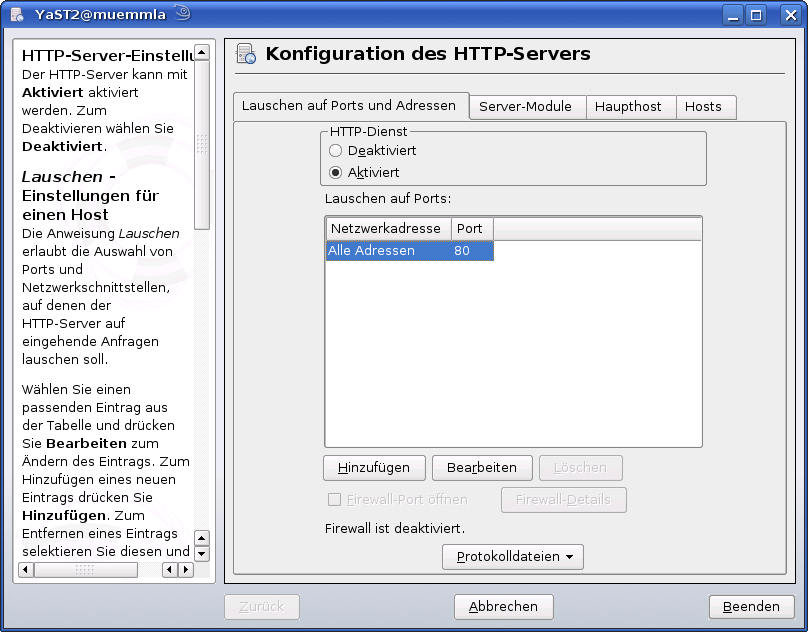Maximize the YaST2 window

tap(757, 14)
